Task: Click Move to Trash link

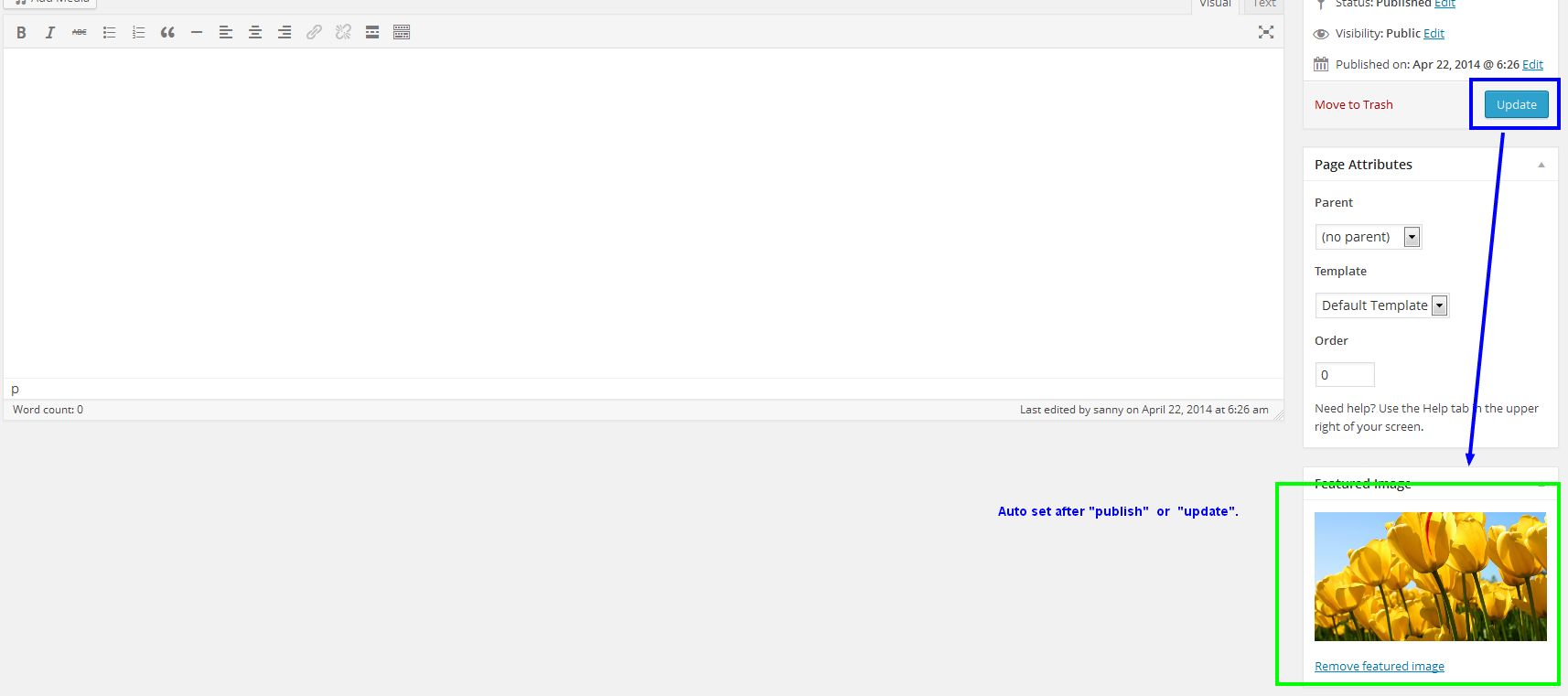Action: click(x=1354, y=104)
